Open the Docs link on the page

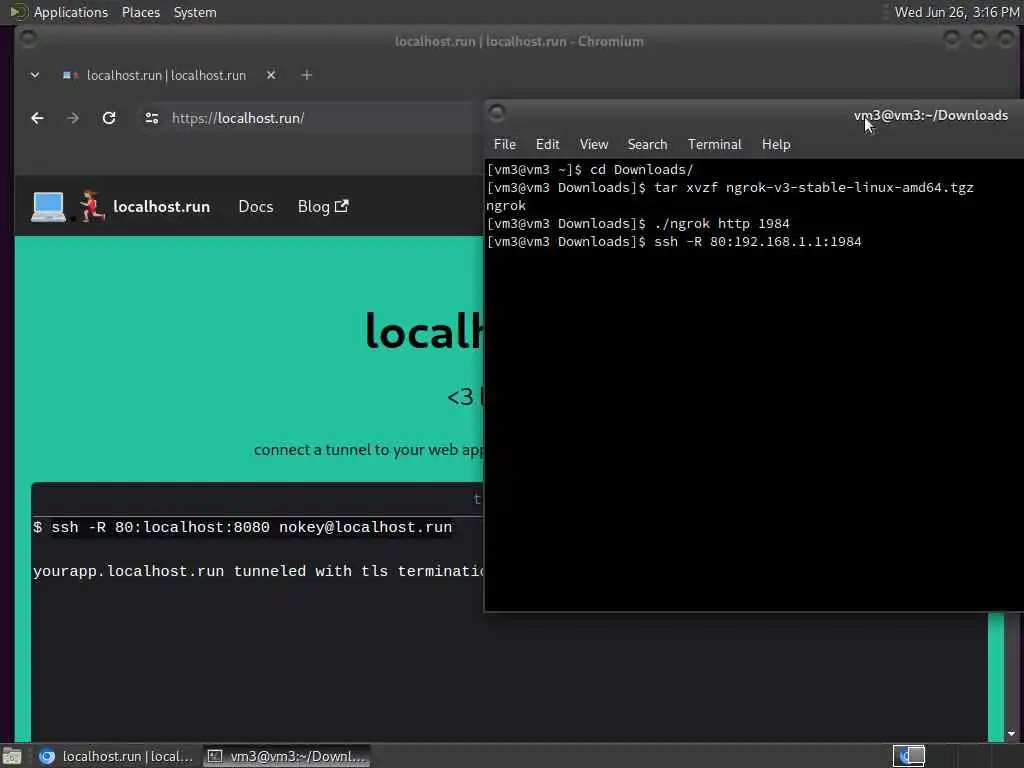pos(255,207)
